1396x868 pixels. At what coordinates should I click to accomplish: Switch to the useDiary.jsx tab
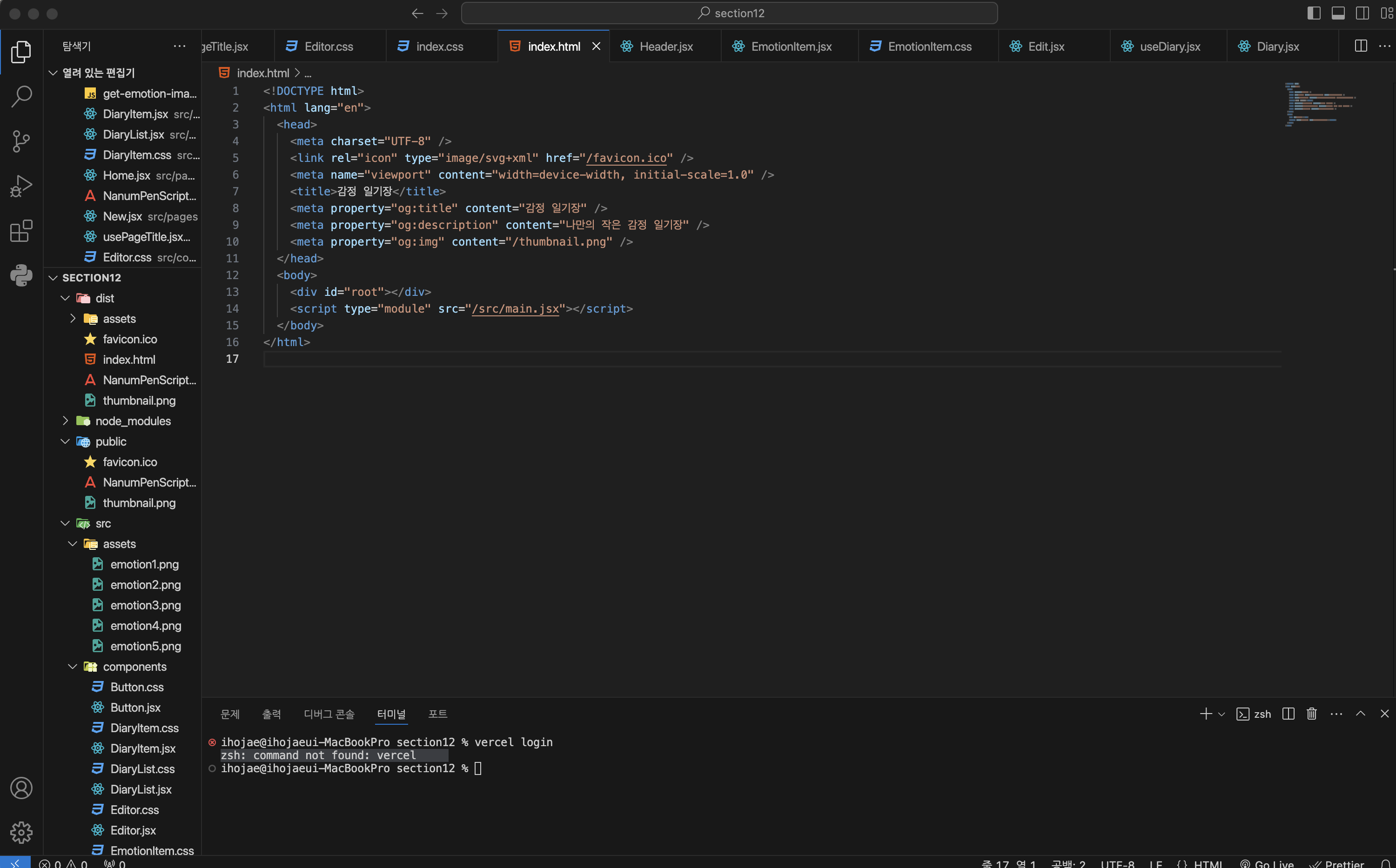[1168, 46]
